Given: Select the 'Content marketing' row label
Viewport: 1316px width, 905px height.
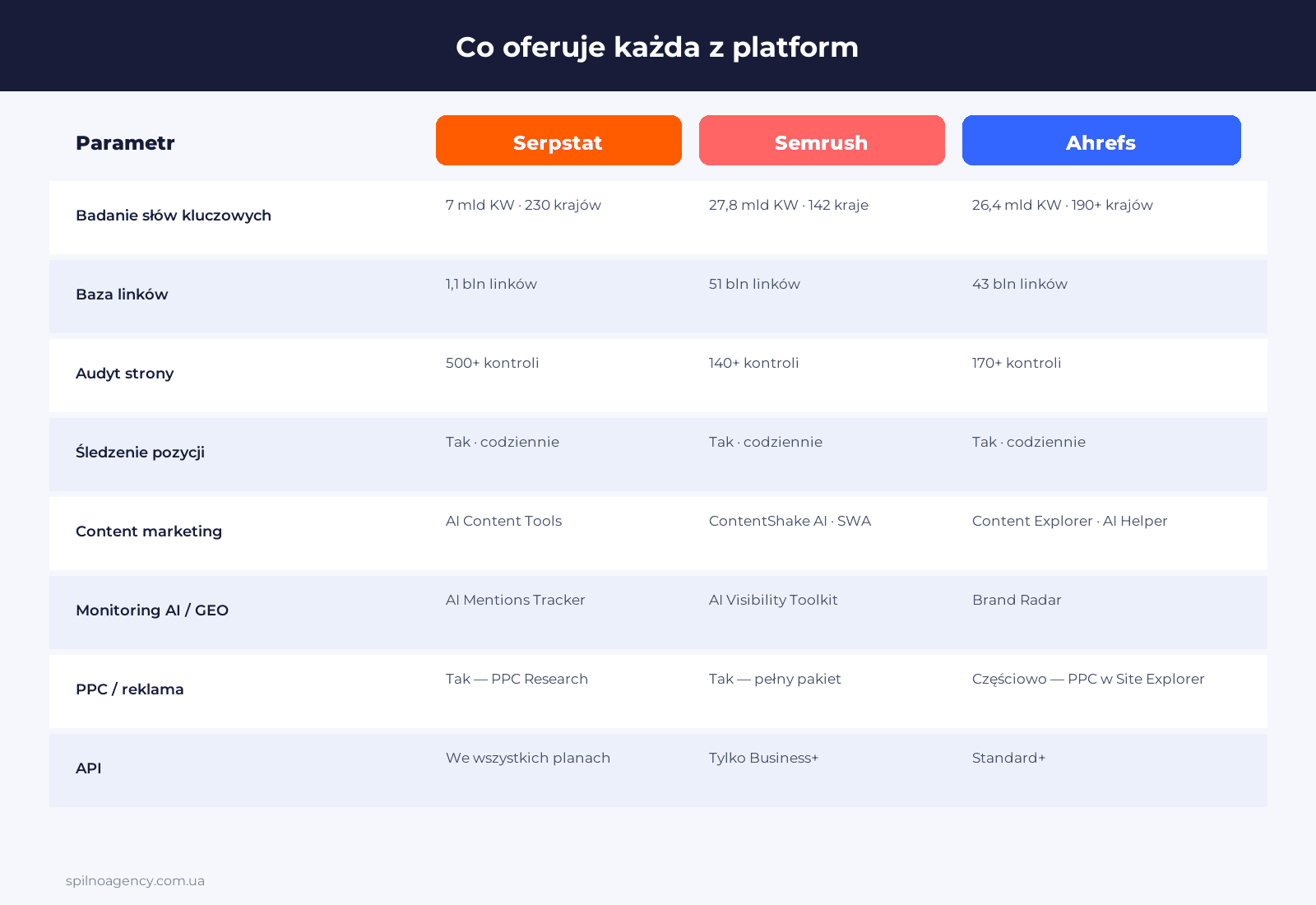Looking at the screenshot, I should point(149,531).
